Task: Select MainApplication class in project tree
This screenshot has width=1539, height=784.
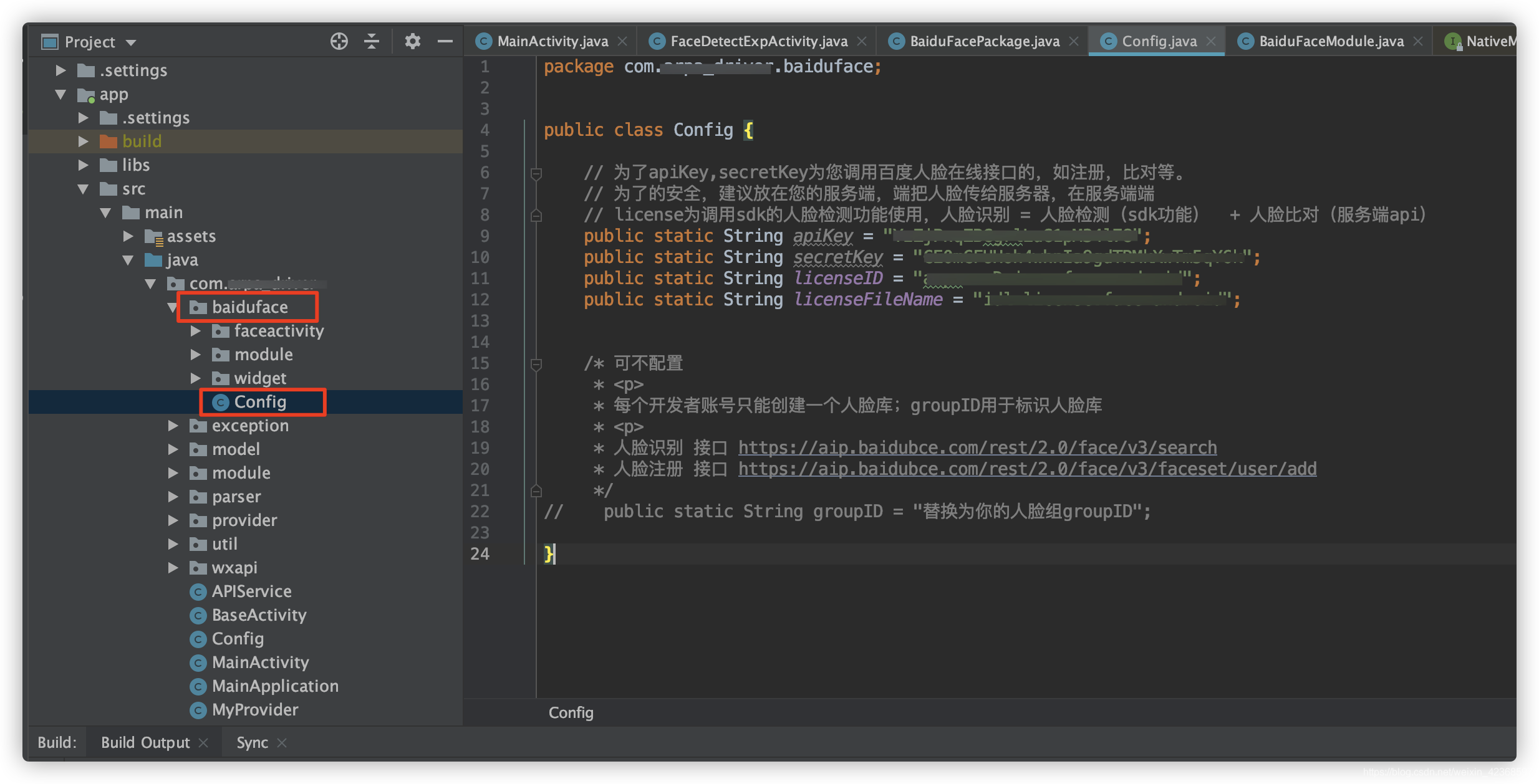Action: (x=274, y=686)
